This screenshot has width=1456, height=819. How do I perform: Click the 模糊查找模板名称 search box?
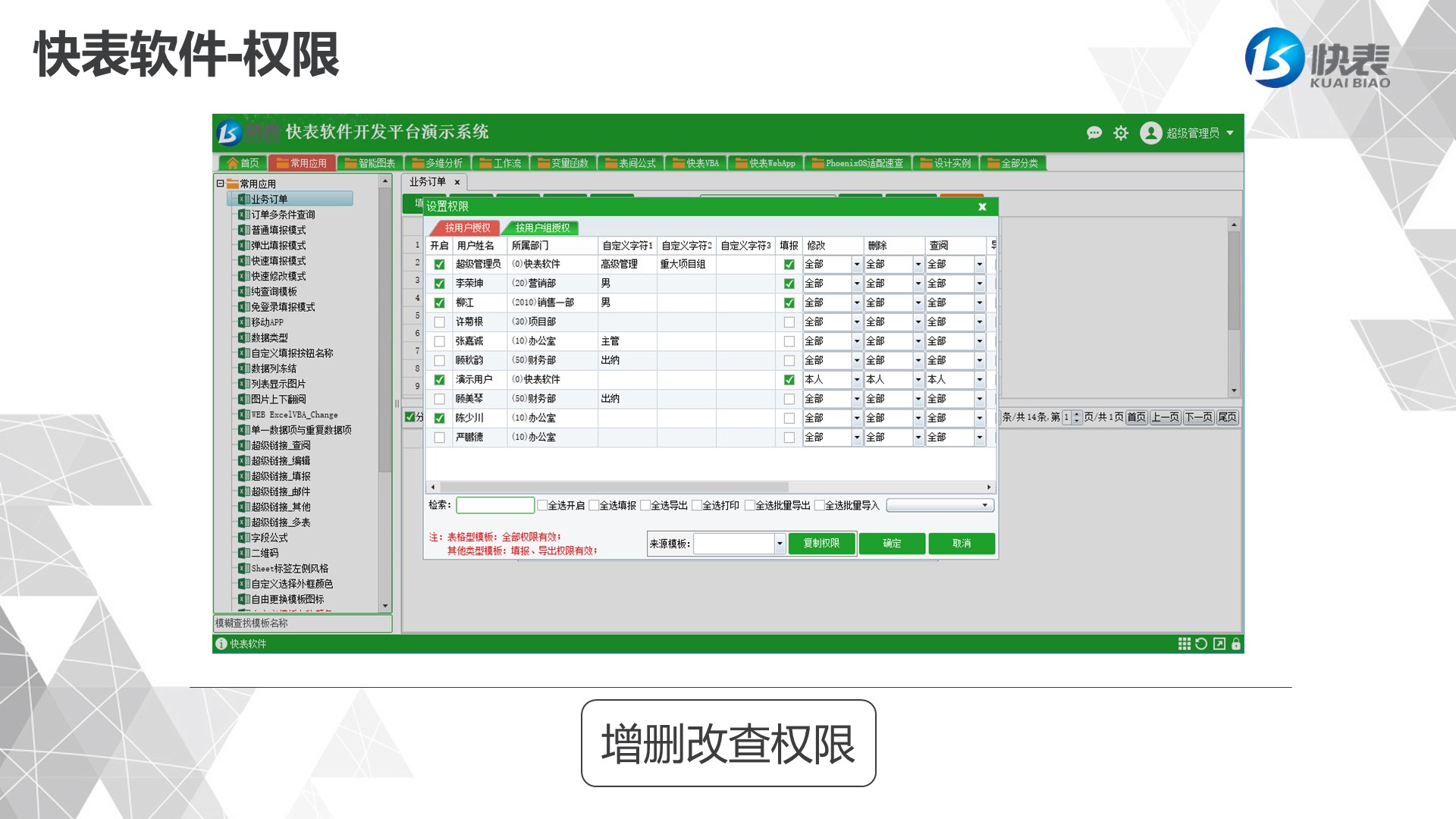coord(303,623)
